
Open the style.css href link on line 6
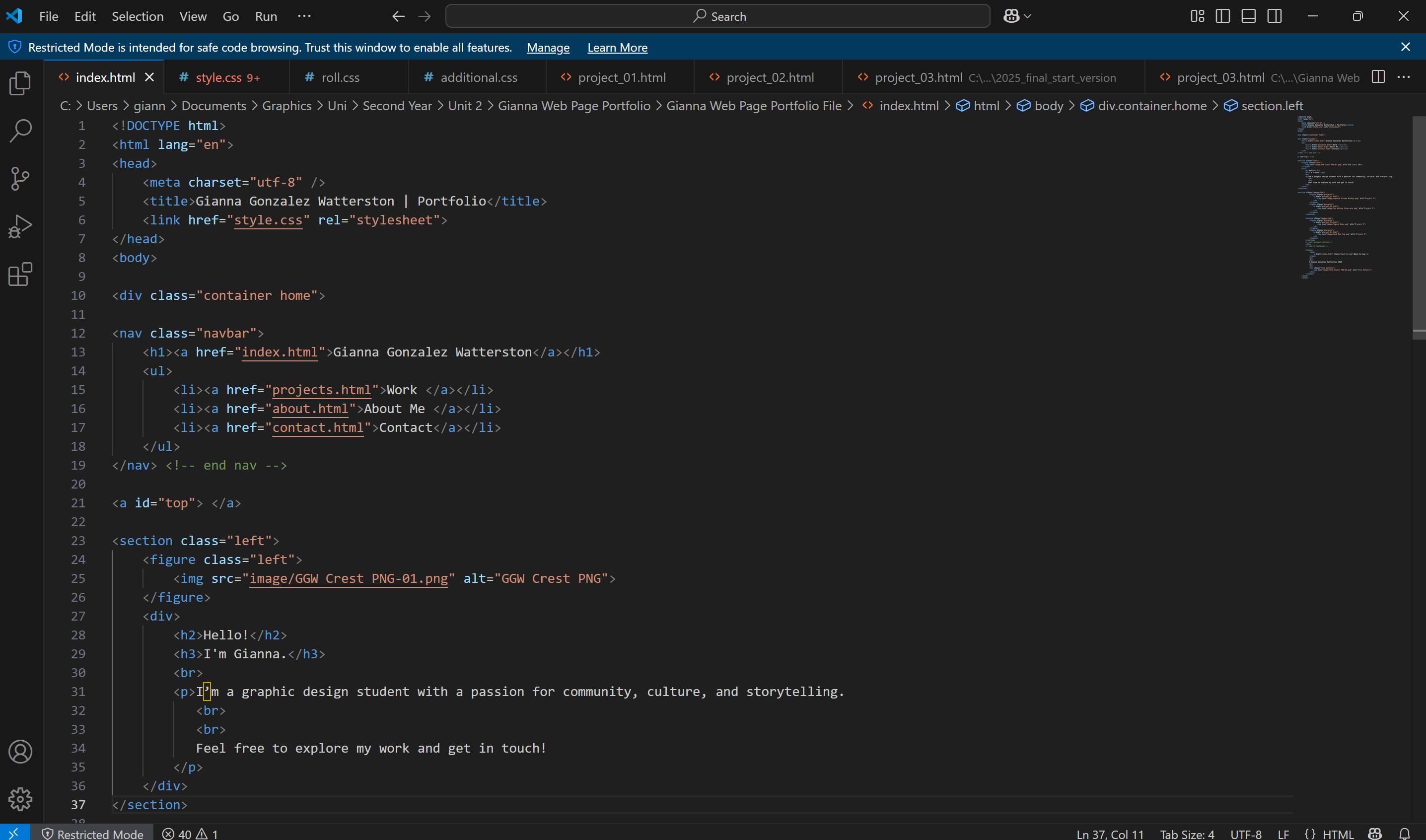268,220
